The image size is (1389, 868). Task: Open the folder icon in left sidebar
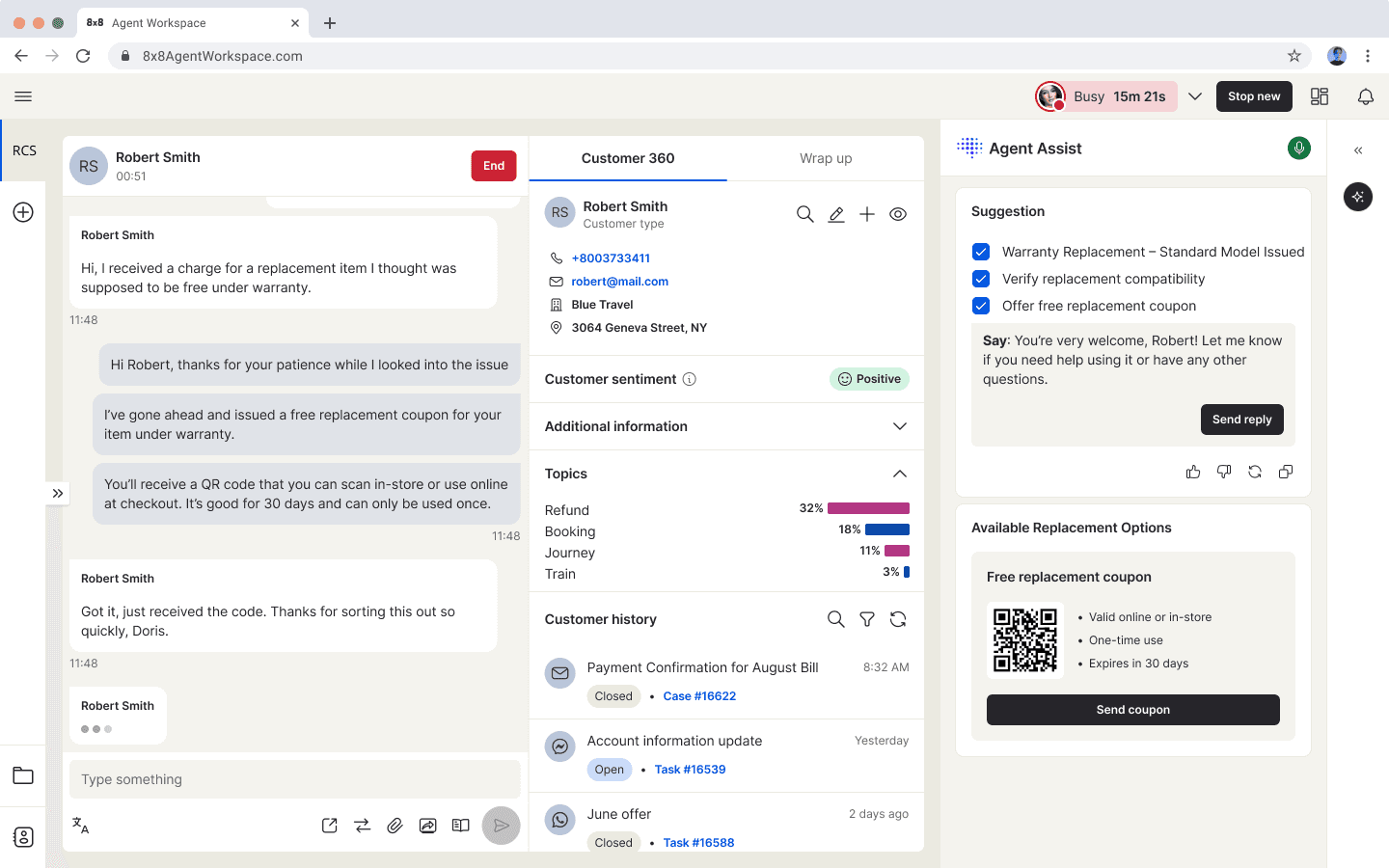[x=23, y=775]
